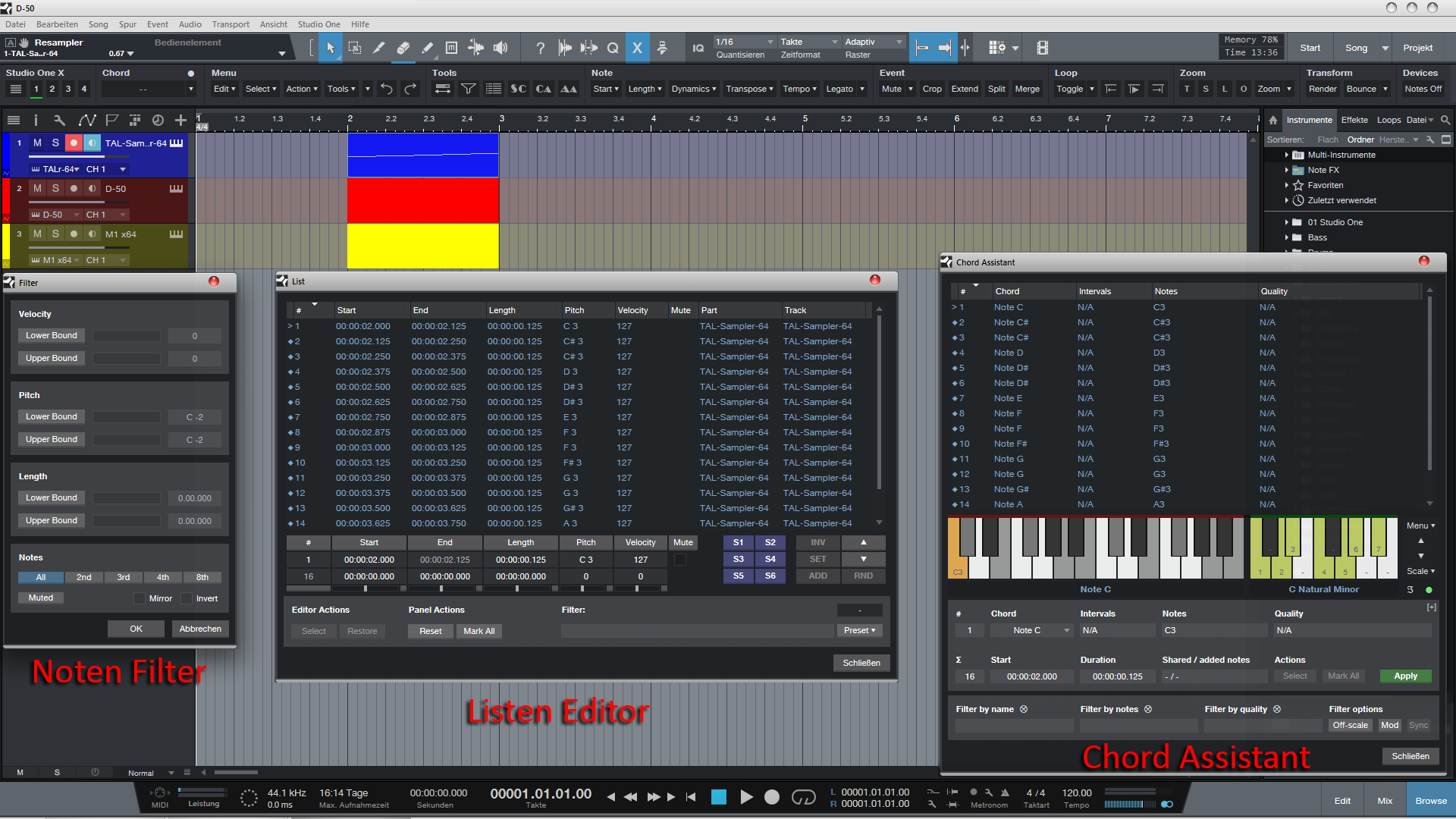Viewport: 1456px width, 819px height.
Task: Click Apply in Chord Assistant
Action: point(1404,676)
